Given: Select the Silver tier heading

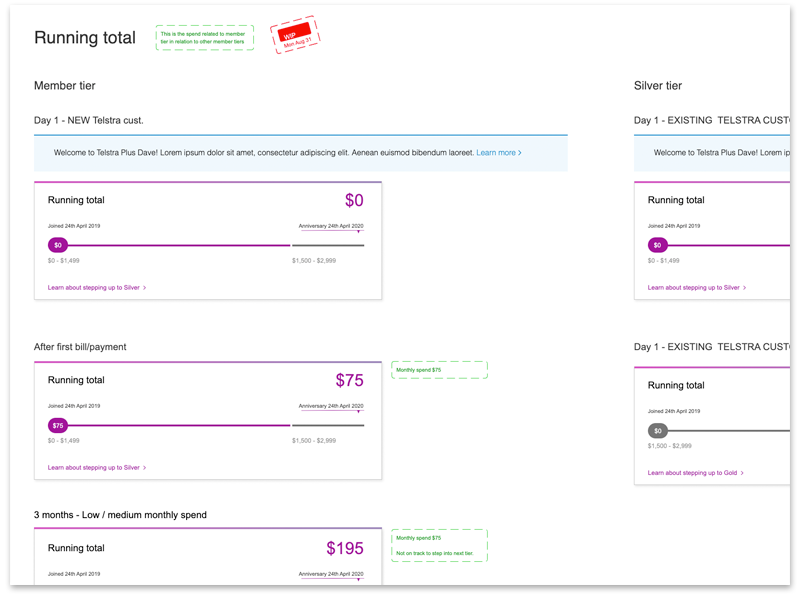Looking at the screenshot, I should click(x=658, y=86).
